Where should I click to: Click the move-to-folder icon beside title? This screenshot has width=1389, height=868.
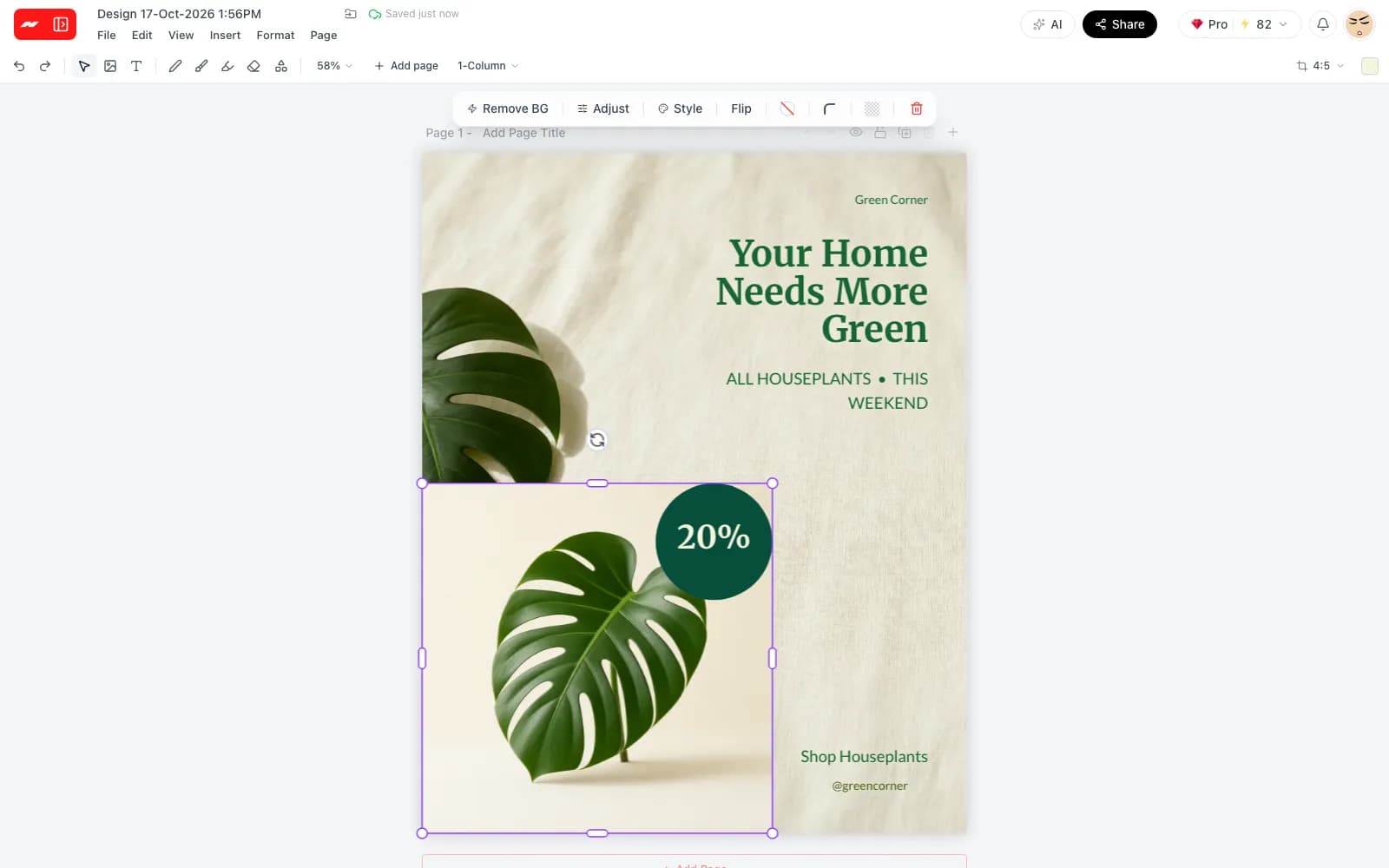(x=351, y=14)
